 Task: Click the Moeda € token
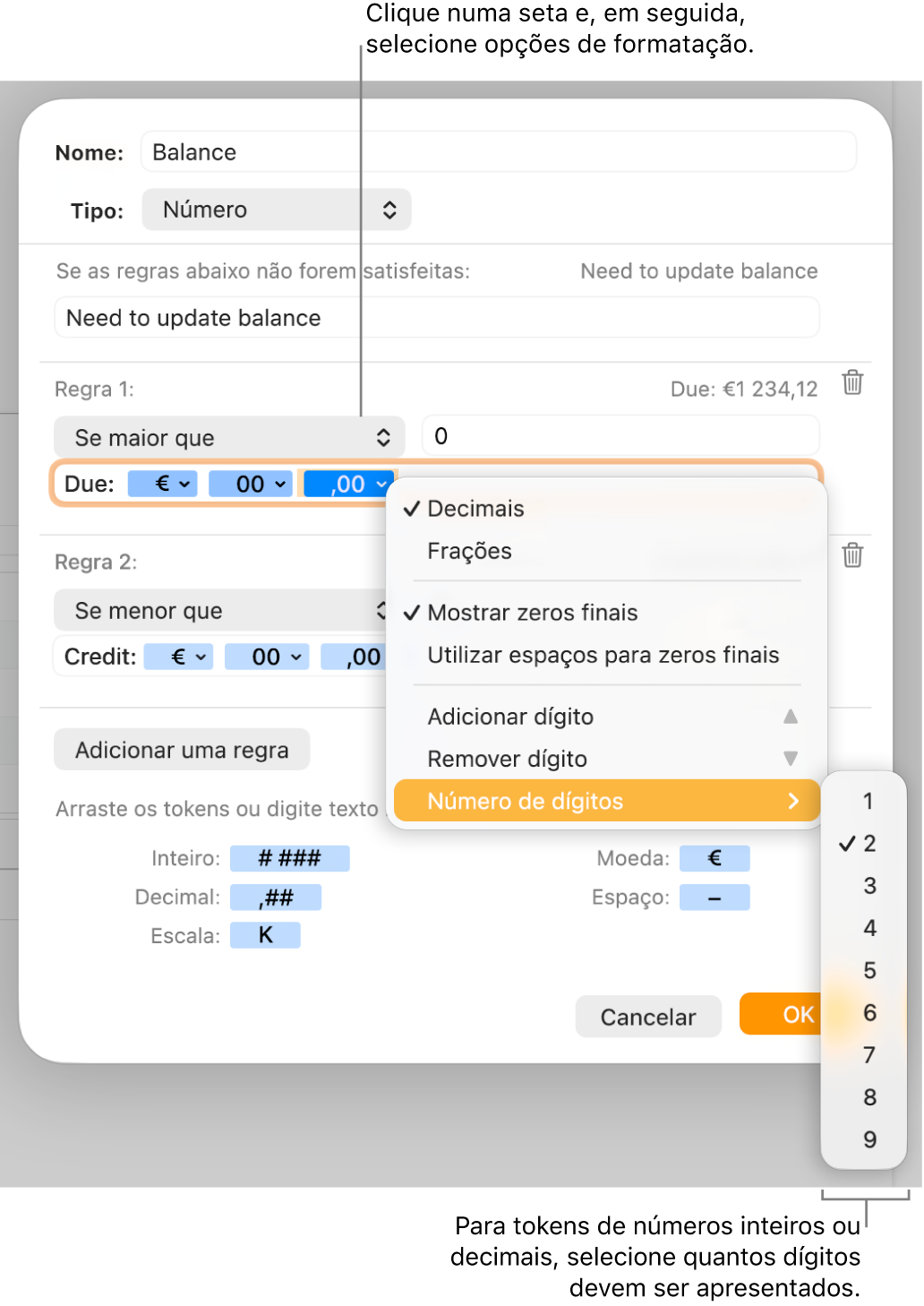714,858
